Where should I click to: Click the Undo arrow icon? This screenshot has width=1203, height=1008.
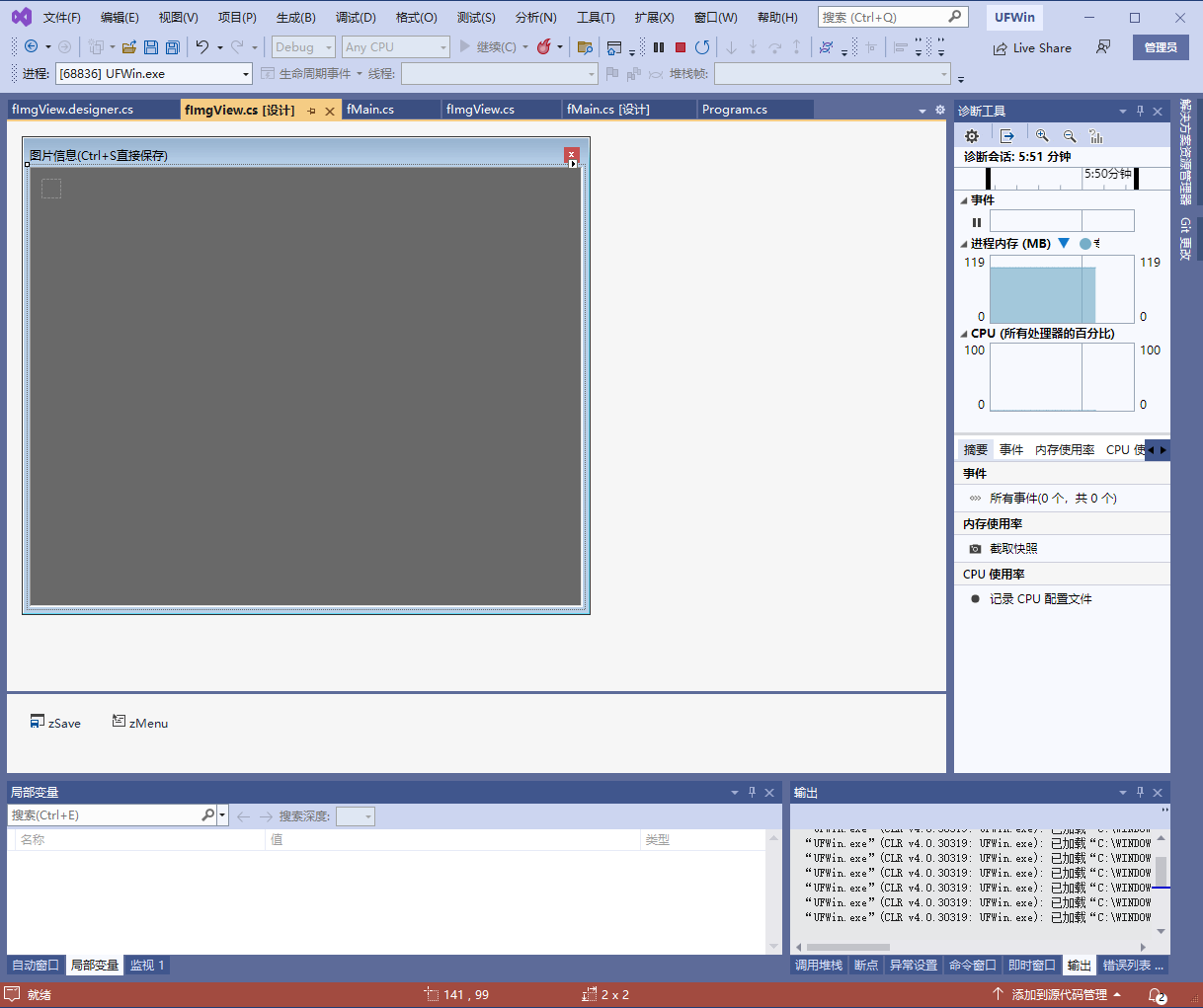(202, 46)
